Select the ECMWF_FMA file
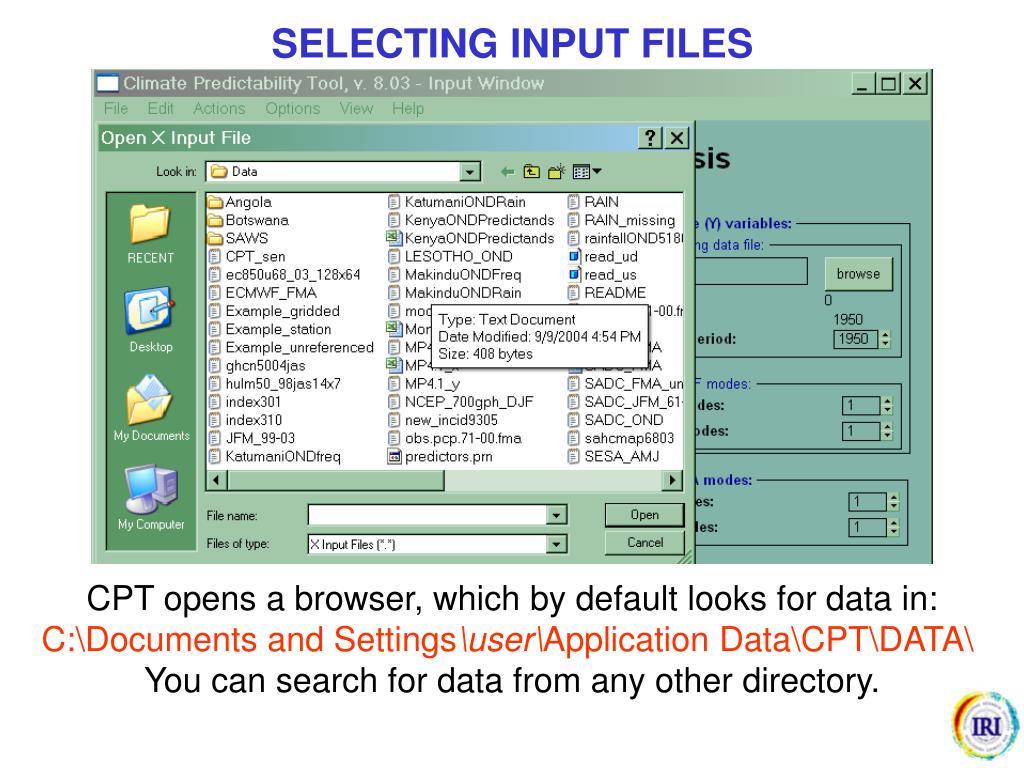The width and height of the screenshot is (1024, 768). [x=263, y=293]
